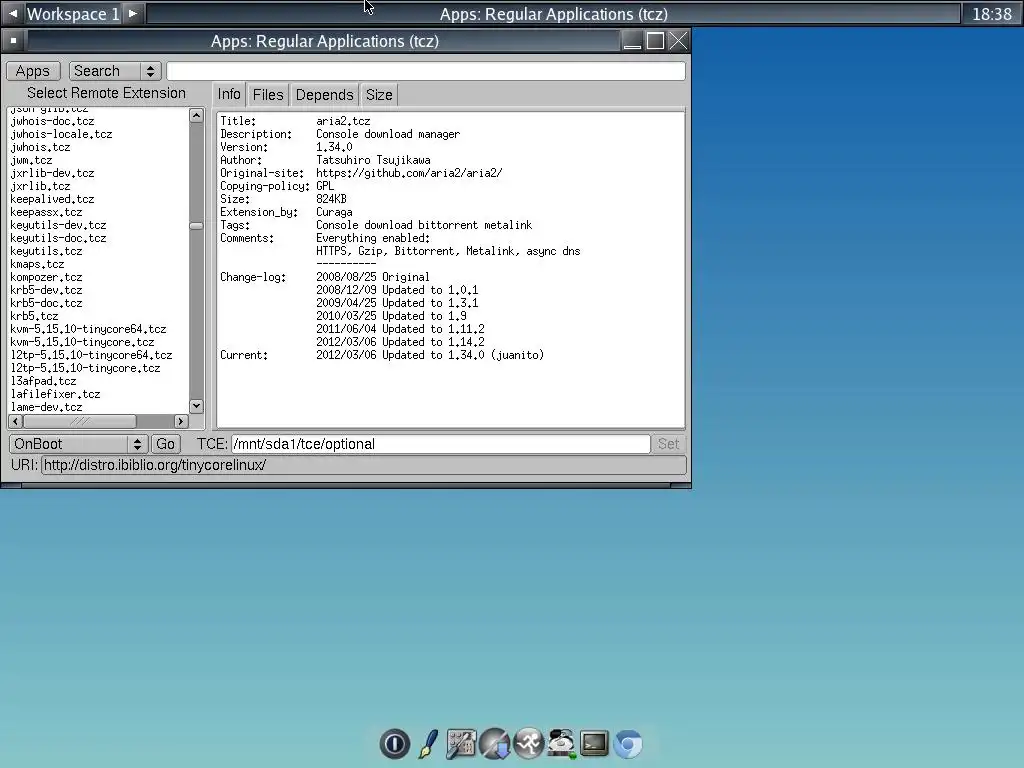
Task: Switch to the Size tab
Action: 379,95
